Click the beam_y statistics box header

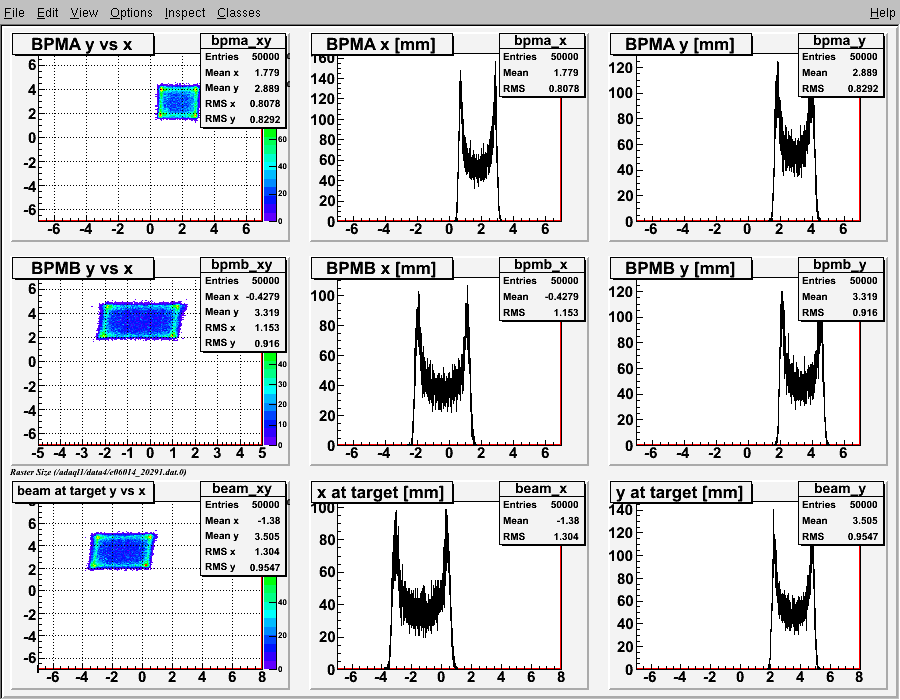pyautogui.click(x=841, y=488)
